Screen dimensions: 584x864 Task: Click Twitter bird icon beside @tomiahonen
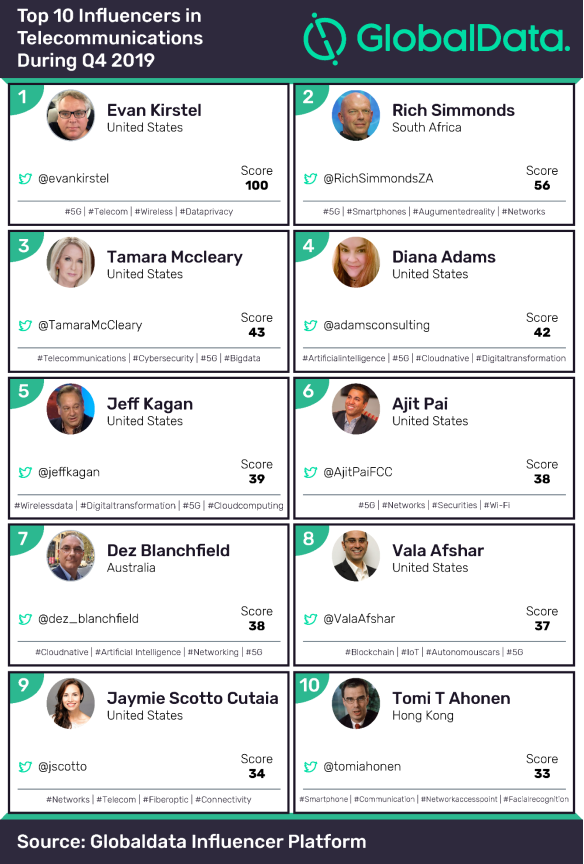tap(311, 766)
